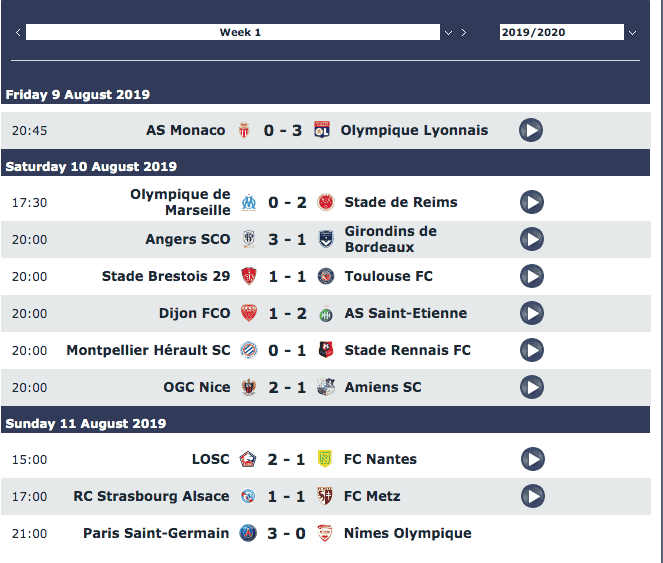The image size is (663, 563).
Task: Play the AS Monaco vs Lyon highlights
Action: pyautogui.click(x=531, y=130)
